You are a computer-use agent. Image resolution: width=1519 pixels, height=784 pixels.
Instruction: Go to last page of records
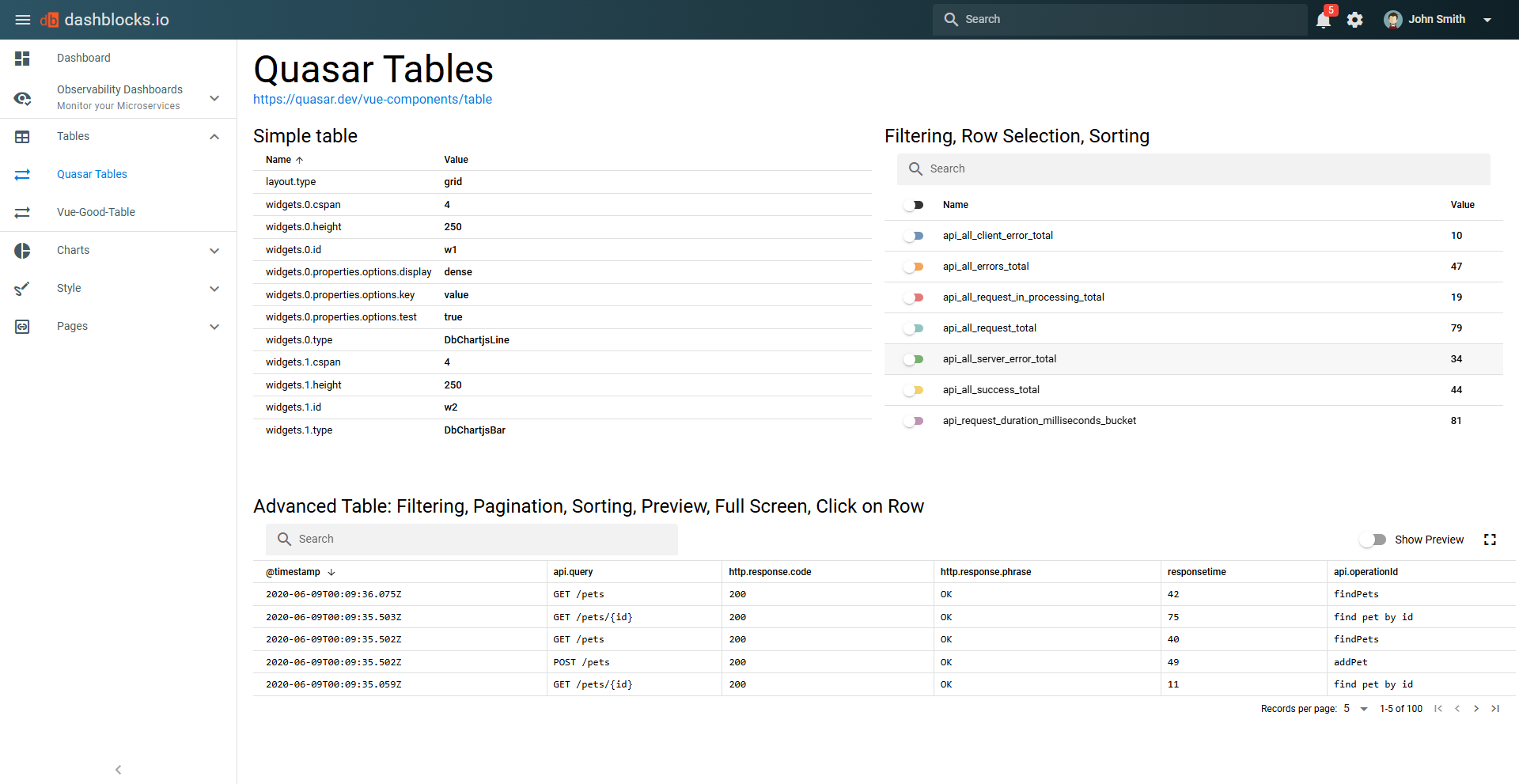tap(1495, 709)
